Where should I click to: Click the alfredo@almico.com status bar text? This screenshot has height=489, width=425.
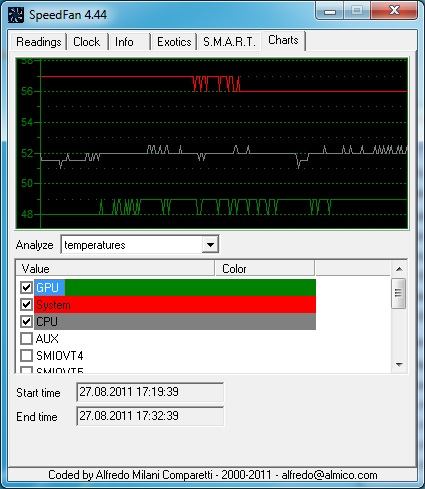pos(329,475)
